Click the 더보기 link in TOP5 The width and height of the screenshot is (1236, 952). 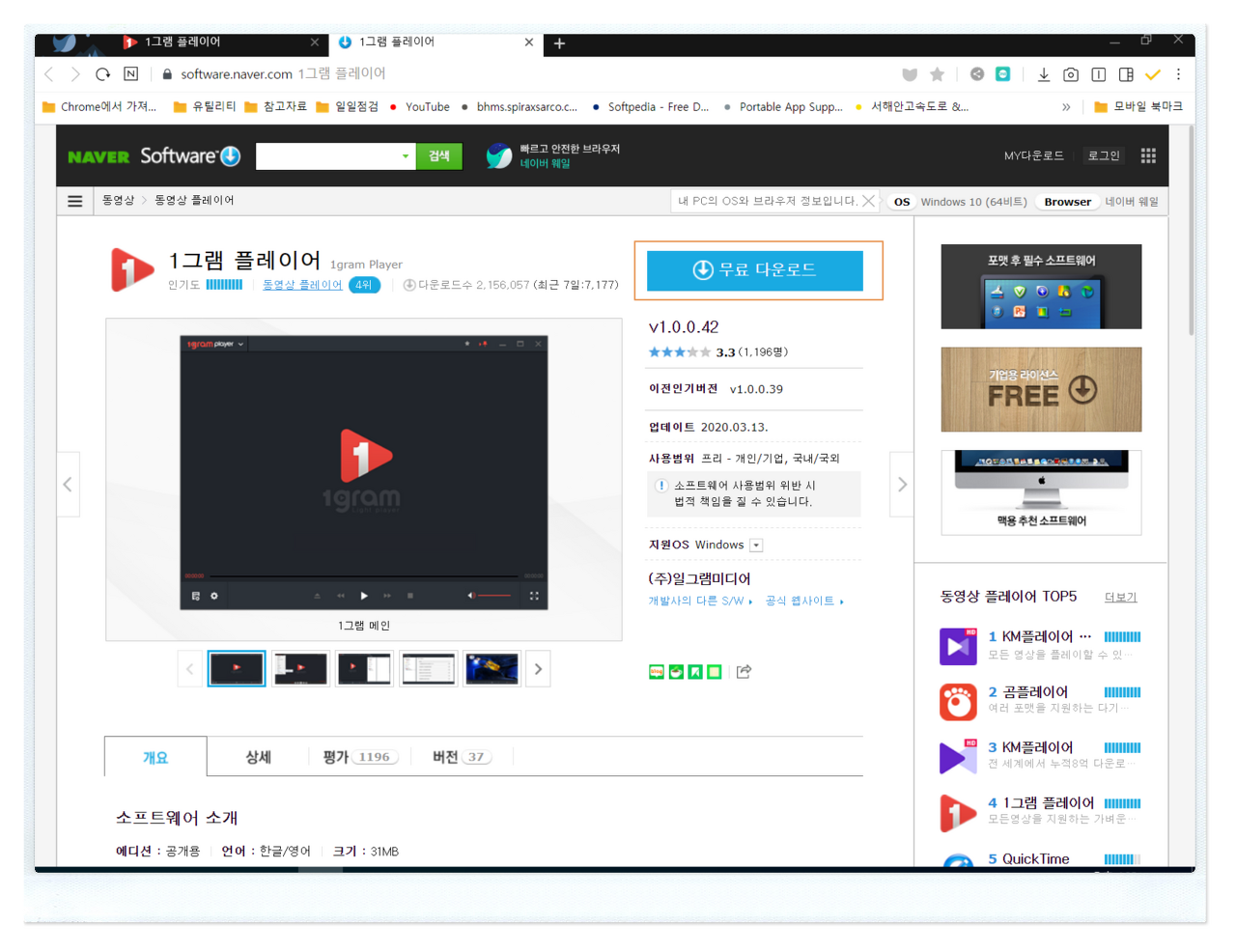(x=1121, y=598)
